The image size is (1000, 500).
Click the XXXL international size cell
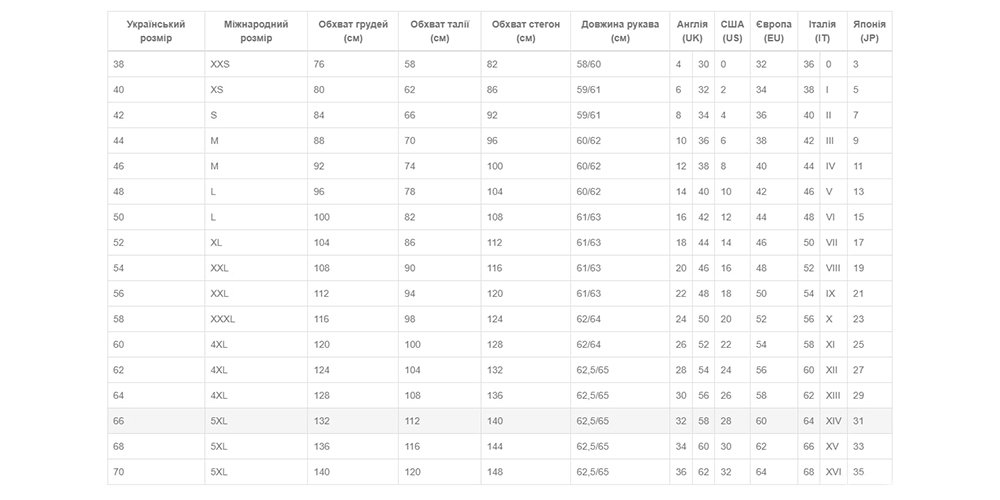pyautogui.click(x=256, y=319)
